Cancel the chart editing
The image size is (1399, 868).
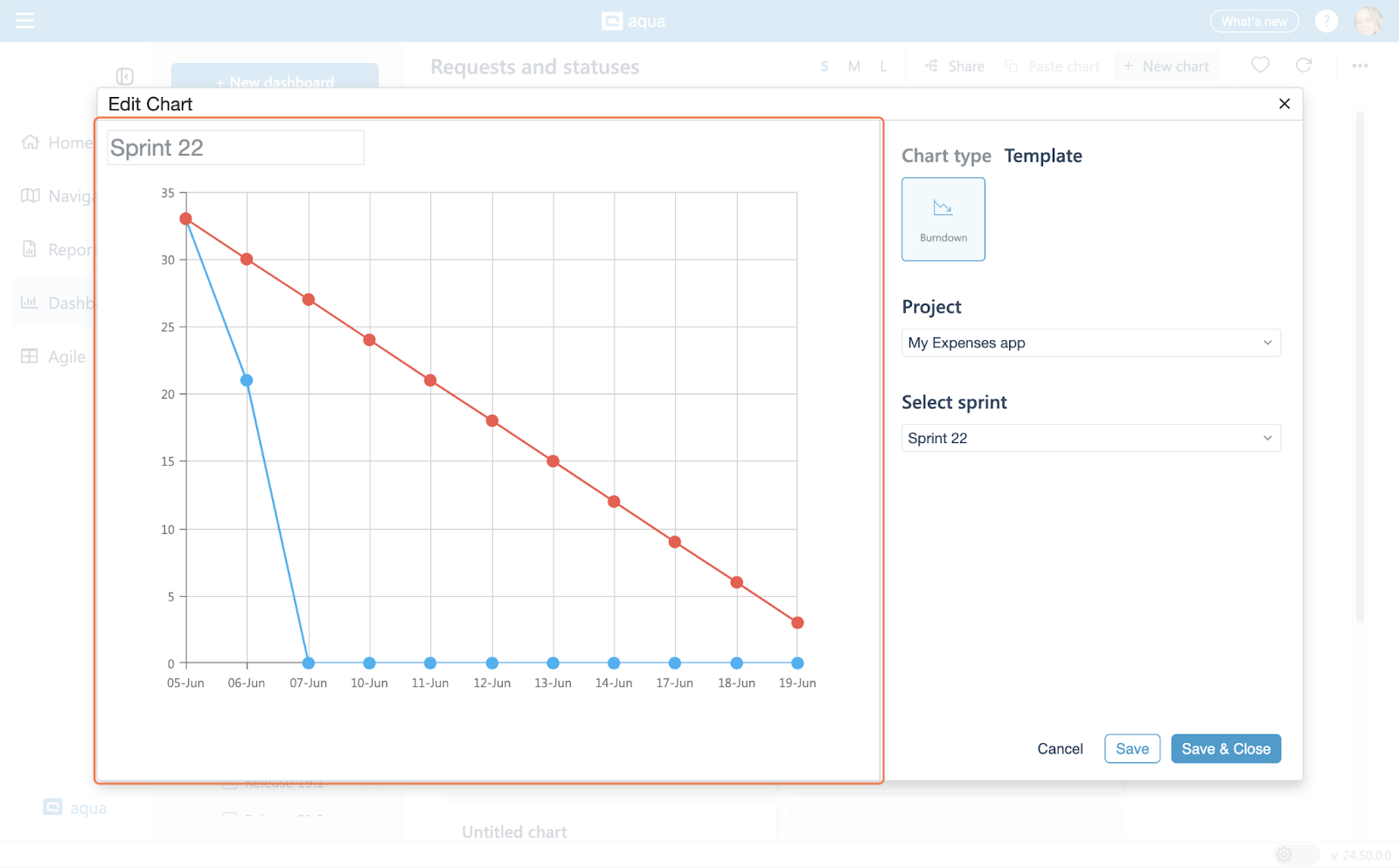point(1060,749)
